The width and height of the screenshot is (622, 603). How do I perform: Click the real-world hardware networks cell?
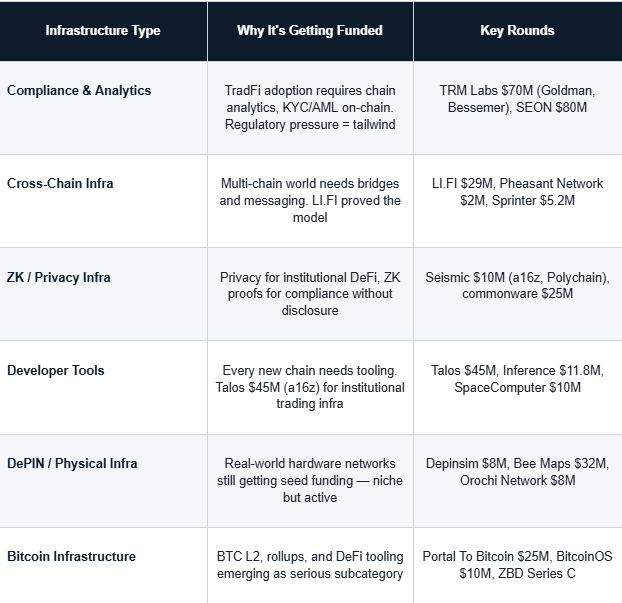(x=310, y=480)
